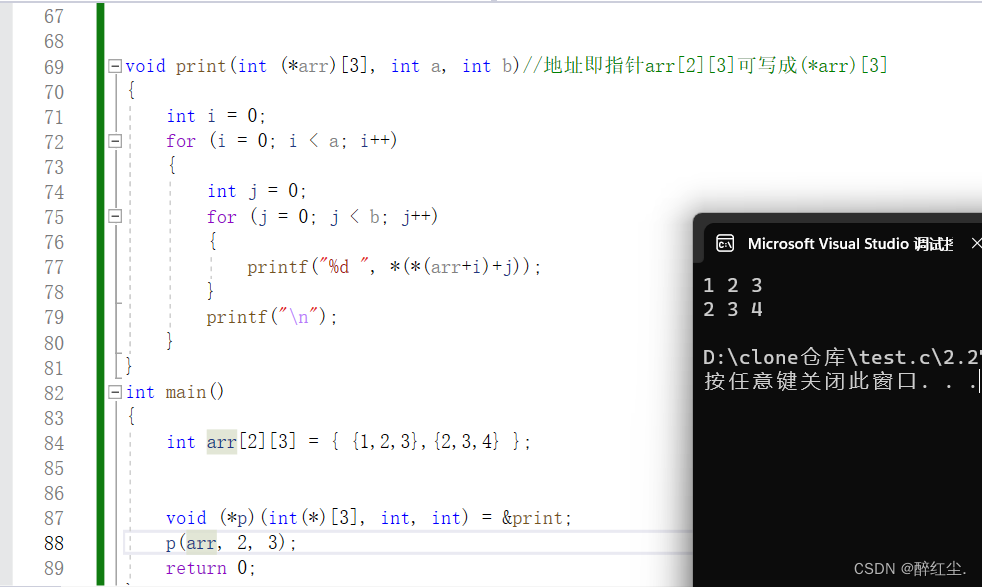Click the green Chinese comment on line 69
The width and height of the screenshot is (982, 587).
[x=705, y=65]
